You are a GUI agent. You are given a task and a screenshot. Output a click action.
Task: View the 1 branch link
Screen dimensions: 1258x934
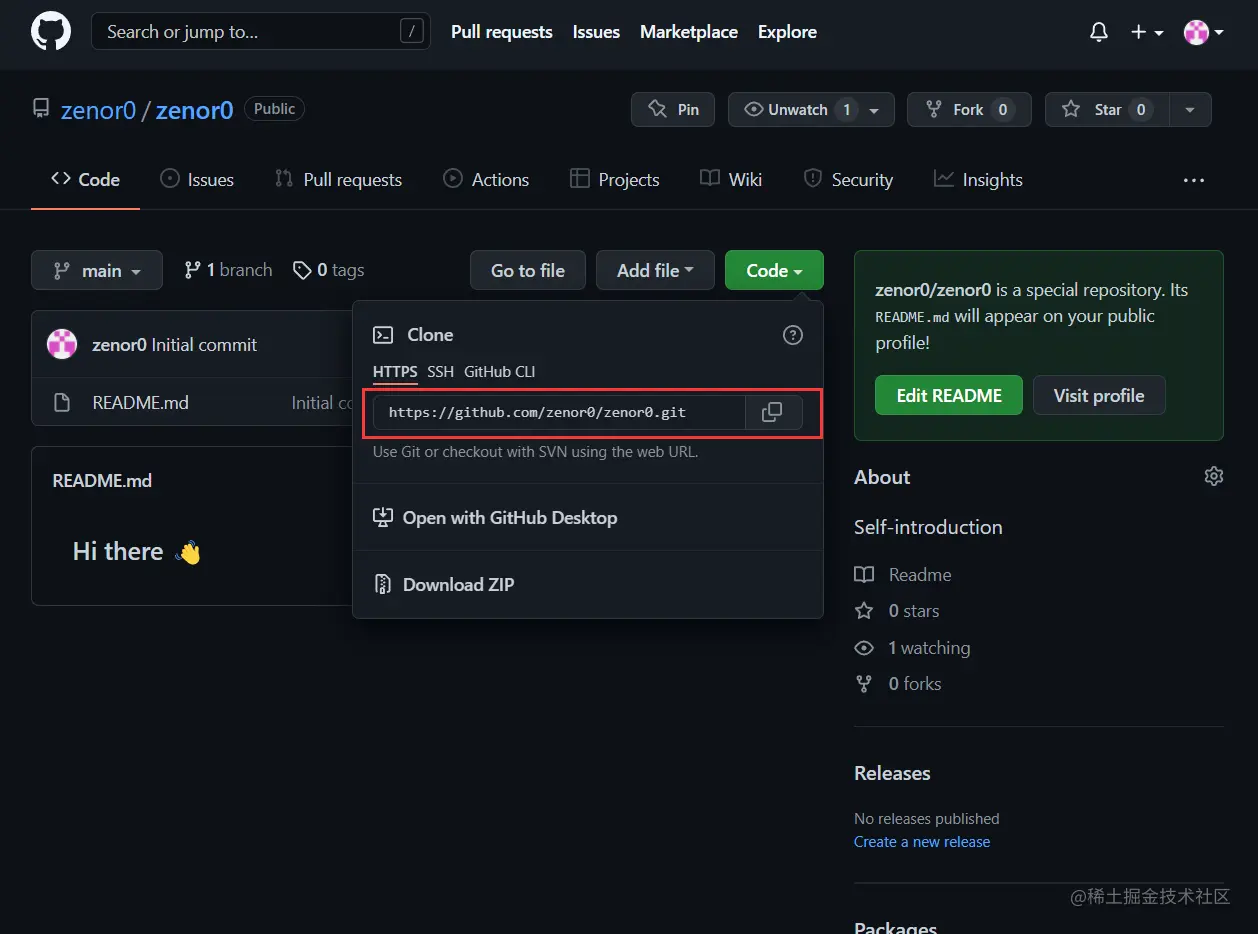click(228, 270)
